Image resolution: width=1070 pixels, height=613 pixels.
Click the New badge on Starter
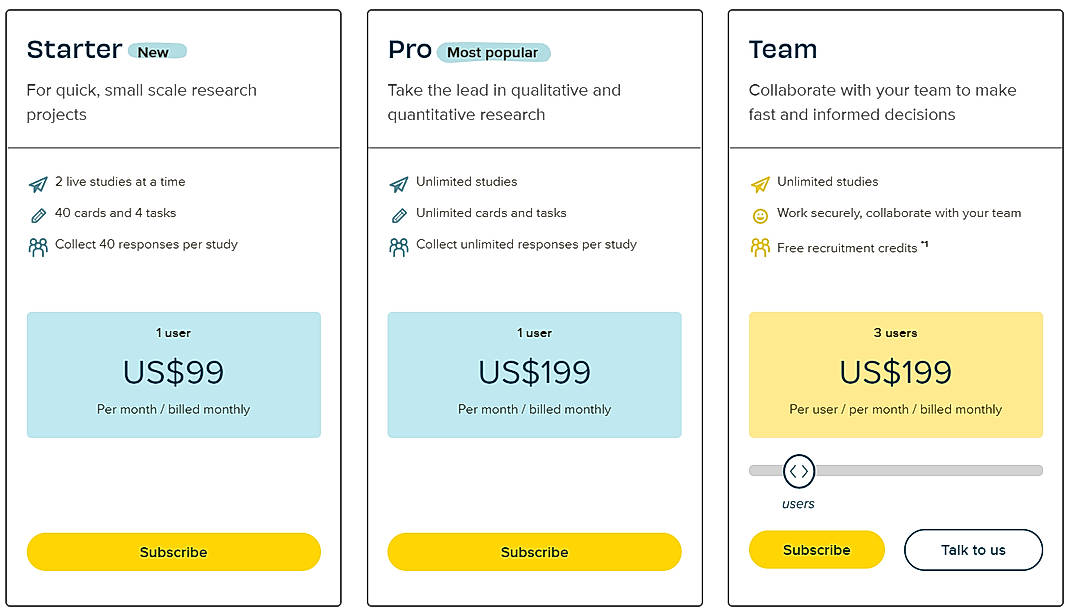(x=157, y=51)
